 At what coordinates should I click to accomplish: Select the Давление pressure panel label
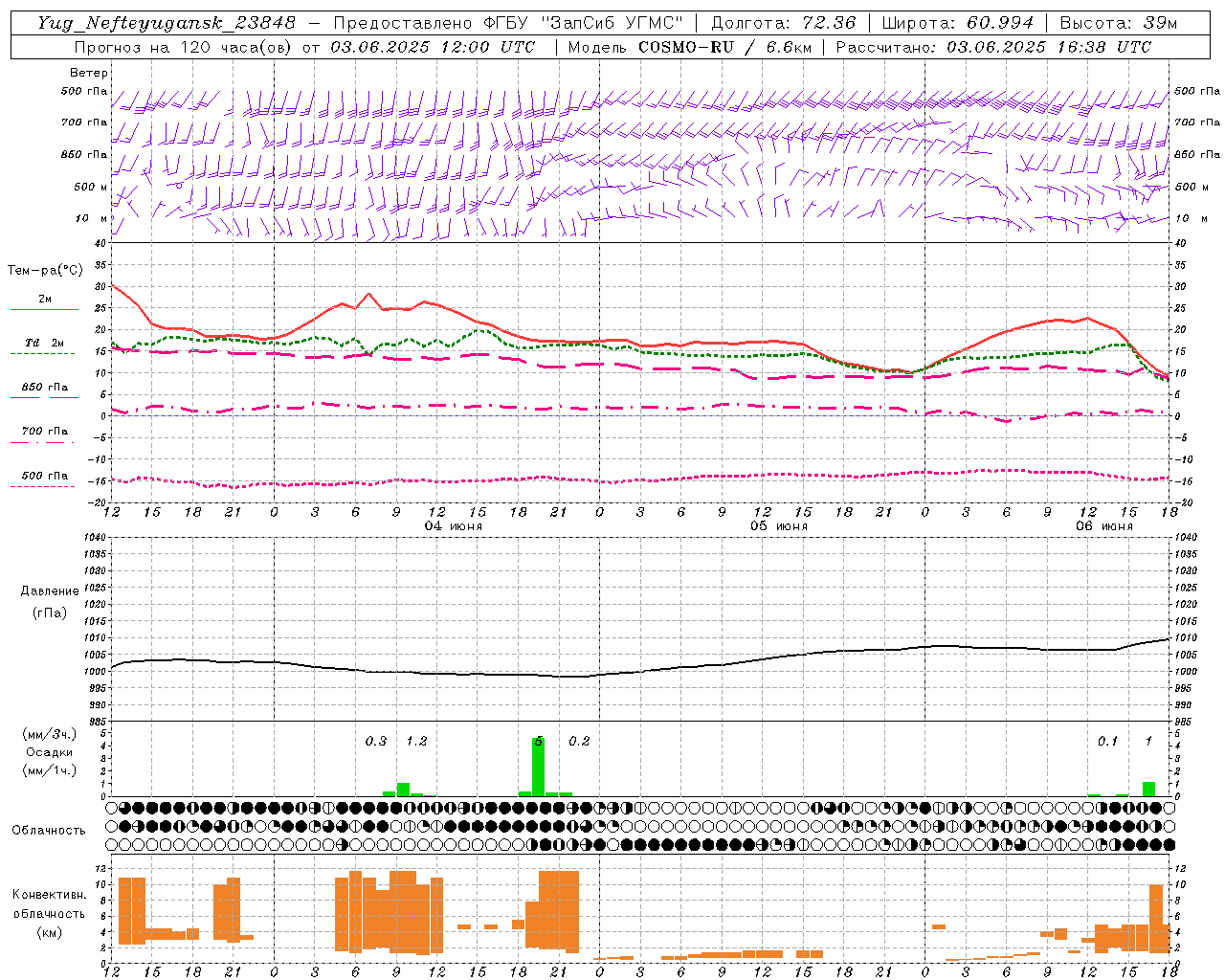click(x=50, y=591)
